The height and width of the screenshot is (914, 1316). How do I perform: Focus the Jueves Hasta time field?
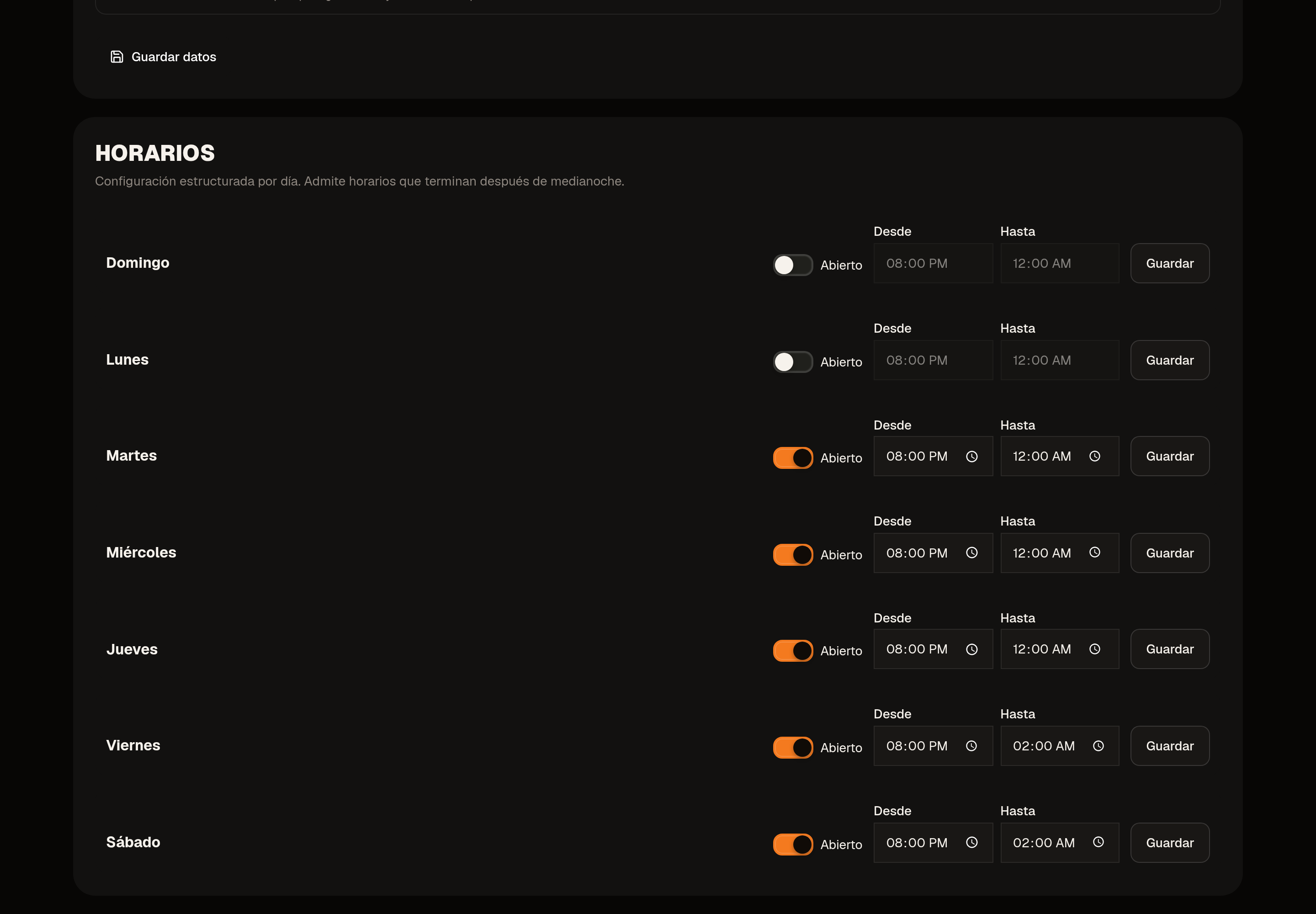[1060, 649]
